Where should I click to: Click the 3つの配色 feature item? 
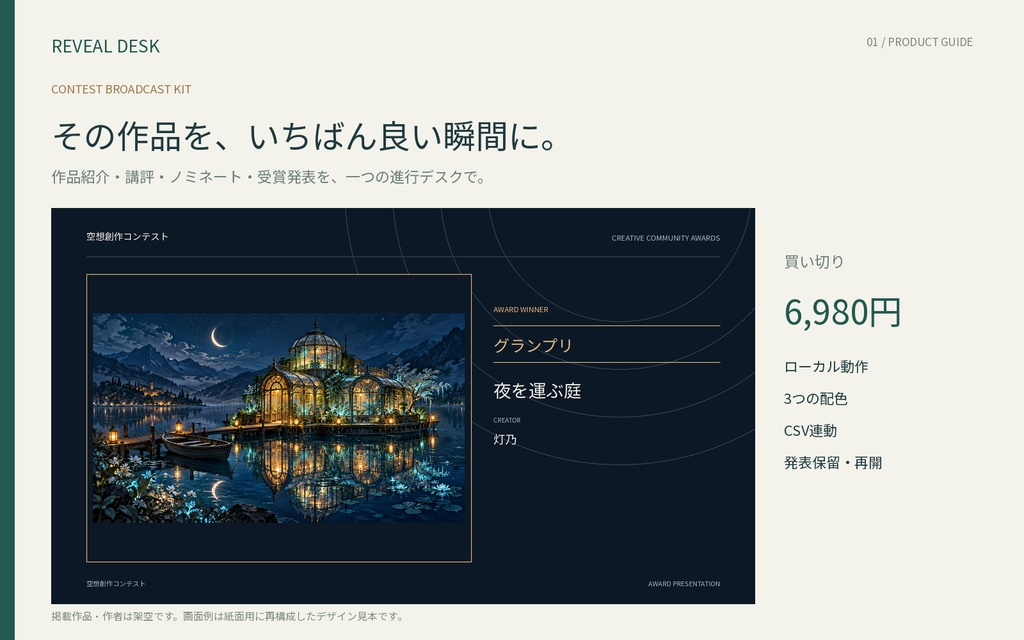coord(815,399)
